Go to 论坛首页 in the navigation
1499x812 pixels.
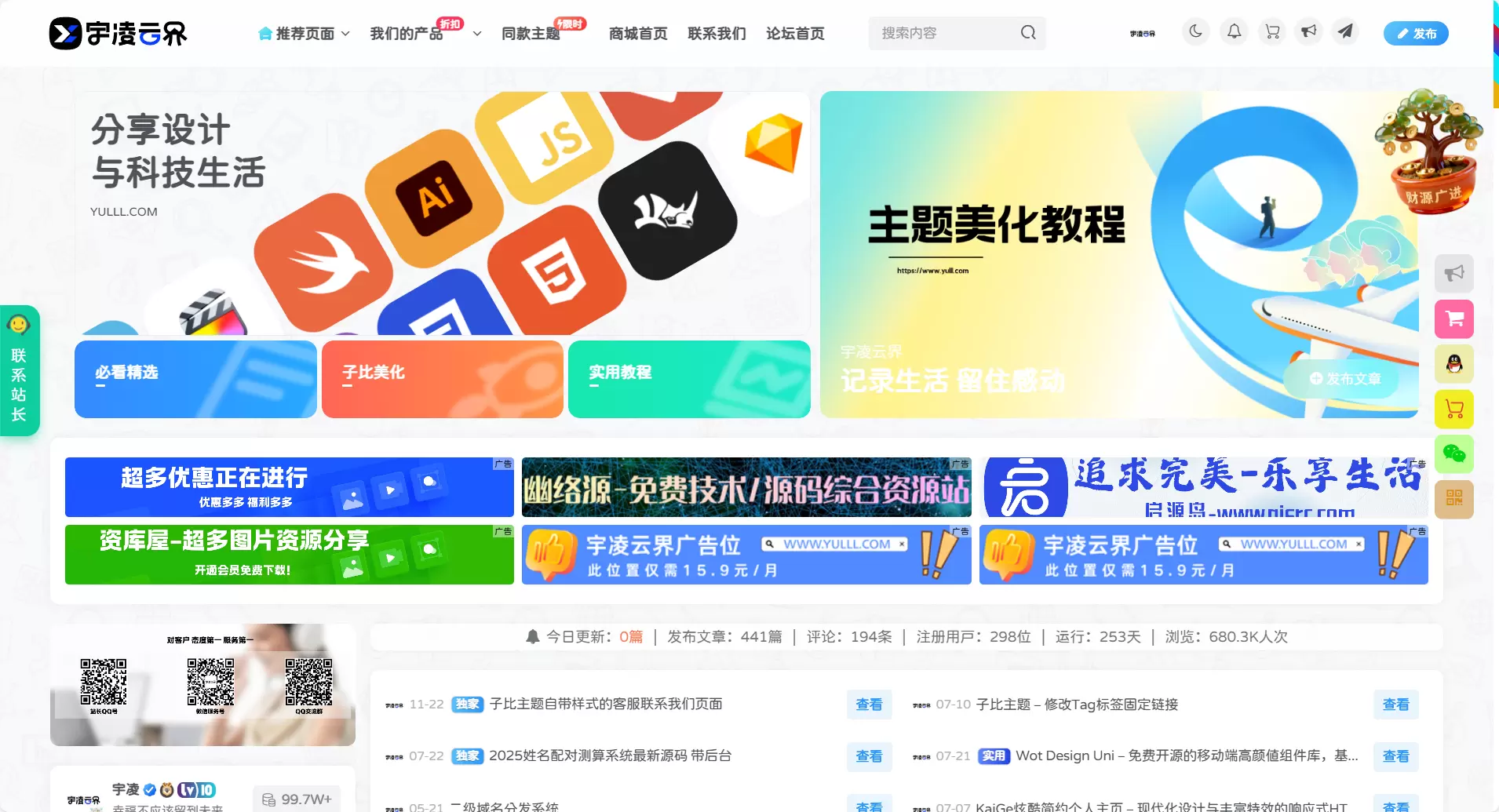795,34
